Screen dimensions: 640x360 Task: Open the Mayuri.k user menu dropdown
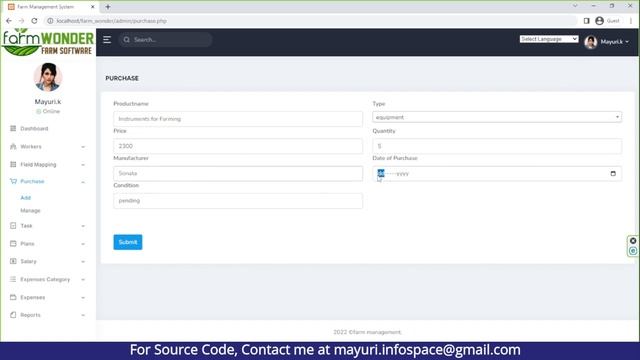614,42
